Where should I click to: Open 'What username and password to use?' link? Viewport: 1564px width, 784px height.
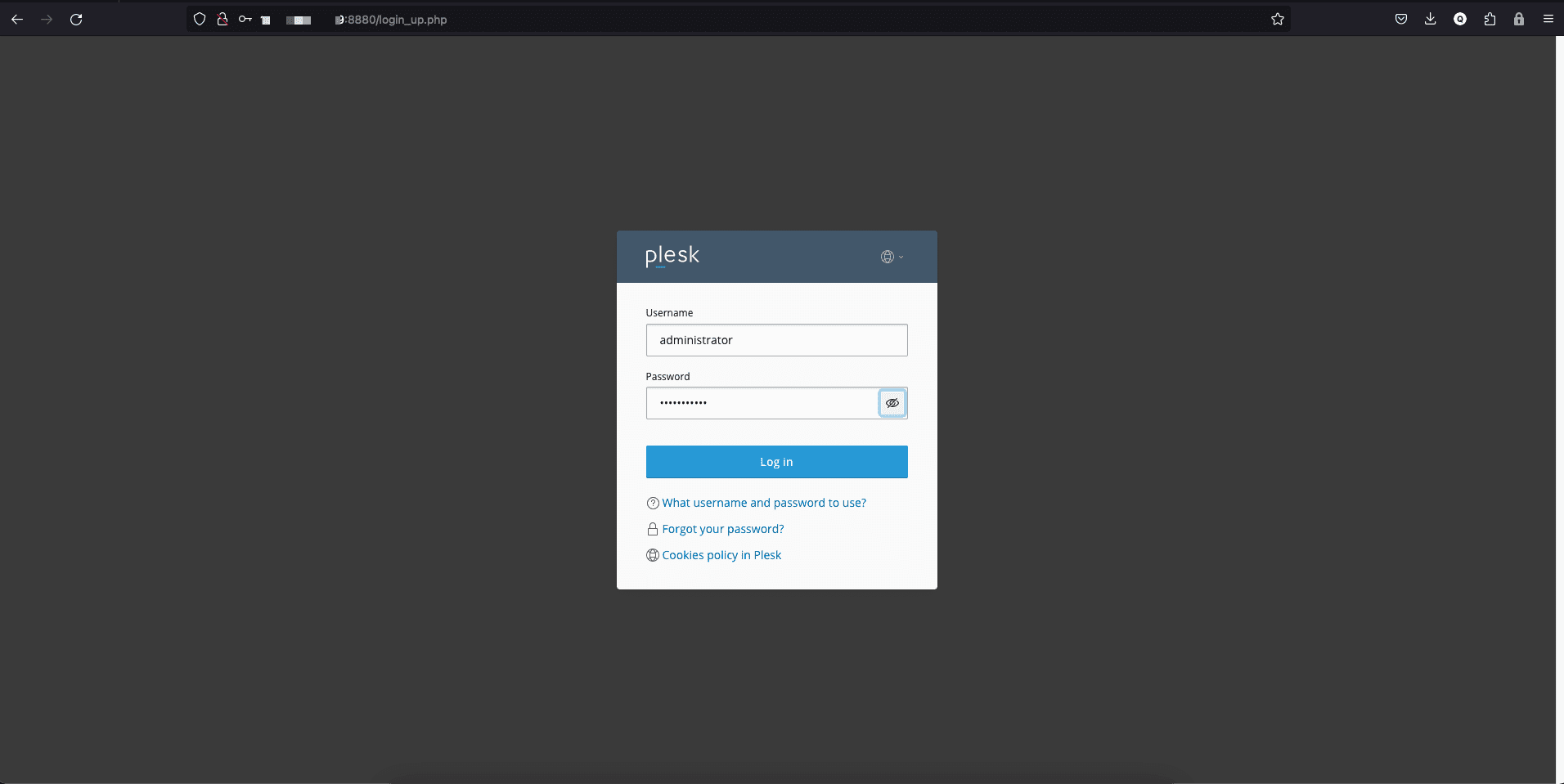click(763, 503)
